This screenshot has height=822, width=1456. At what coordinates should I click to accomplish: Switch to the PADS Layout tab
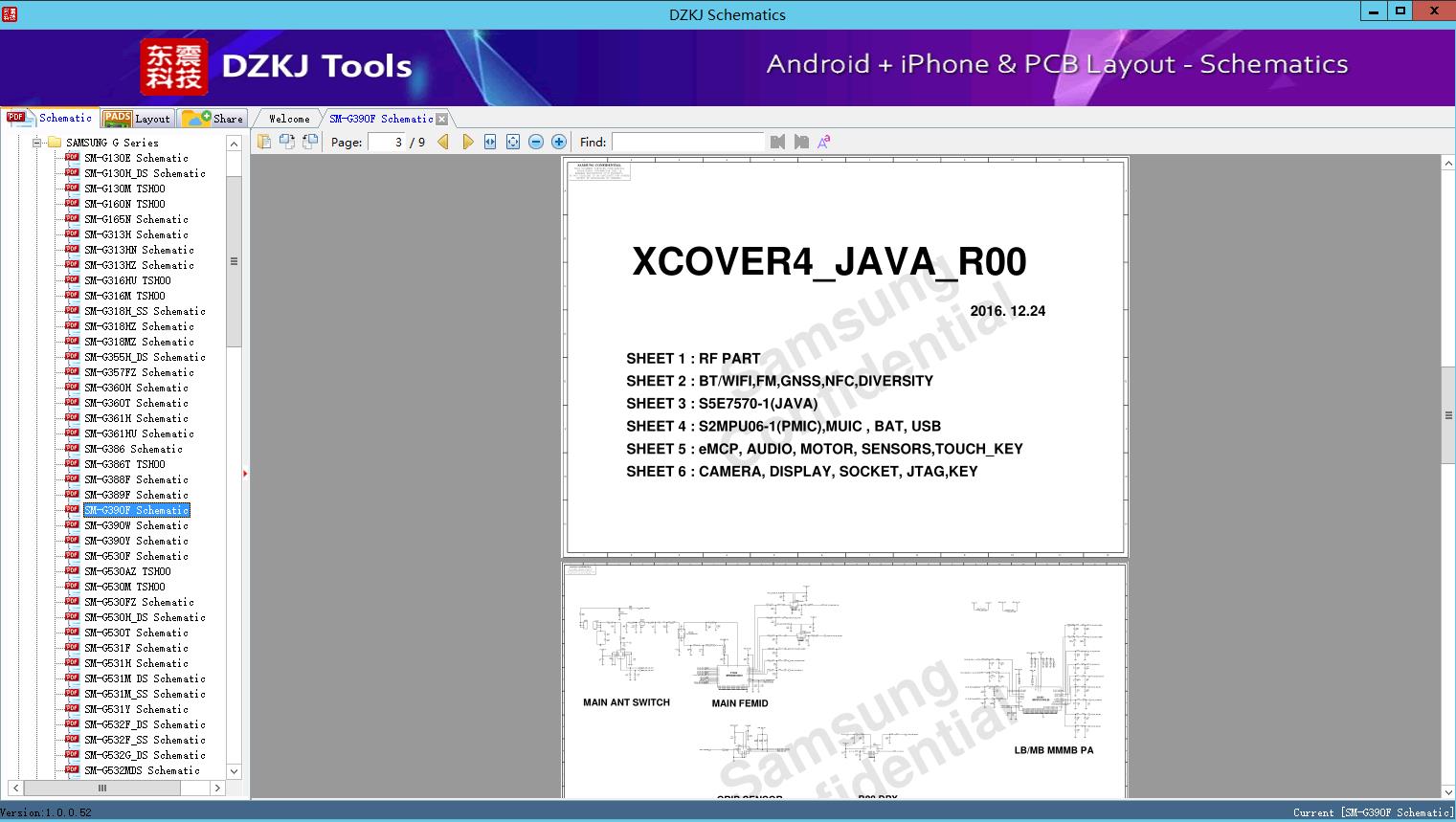137,119
